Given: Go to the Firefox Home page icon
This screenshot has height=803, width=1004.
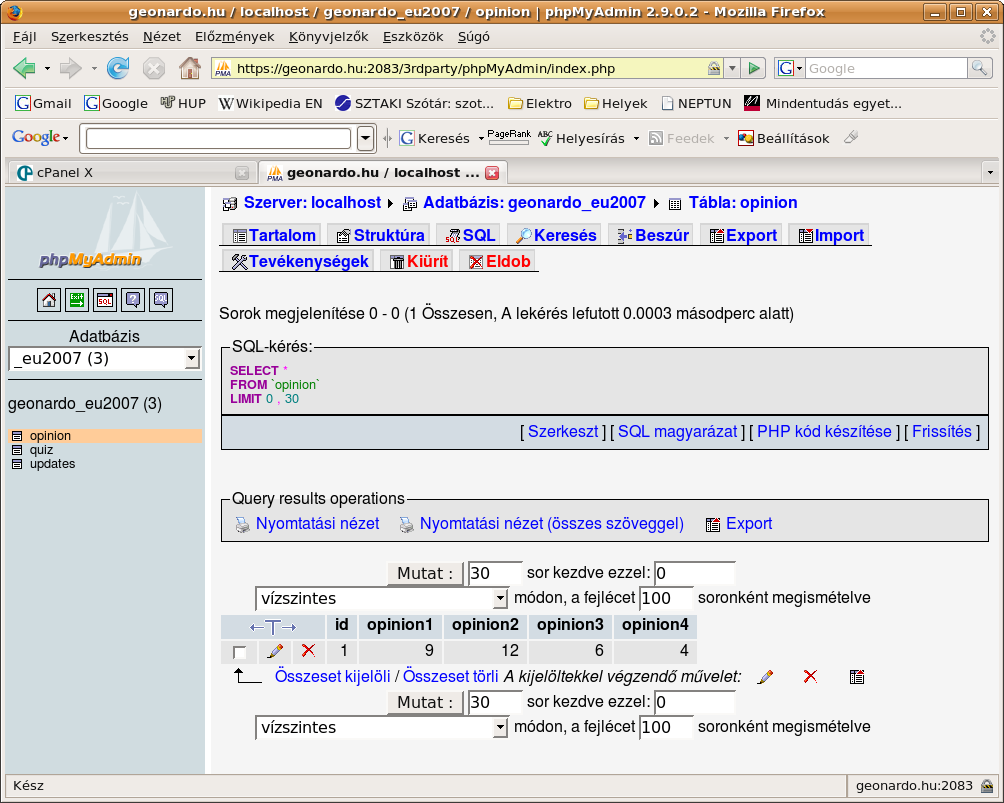Looking at the screenshot, I should (190, 68).
